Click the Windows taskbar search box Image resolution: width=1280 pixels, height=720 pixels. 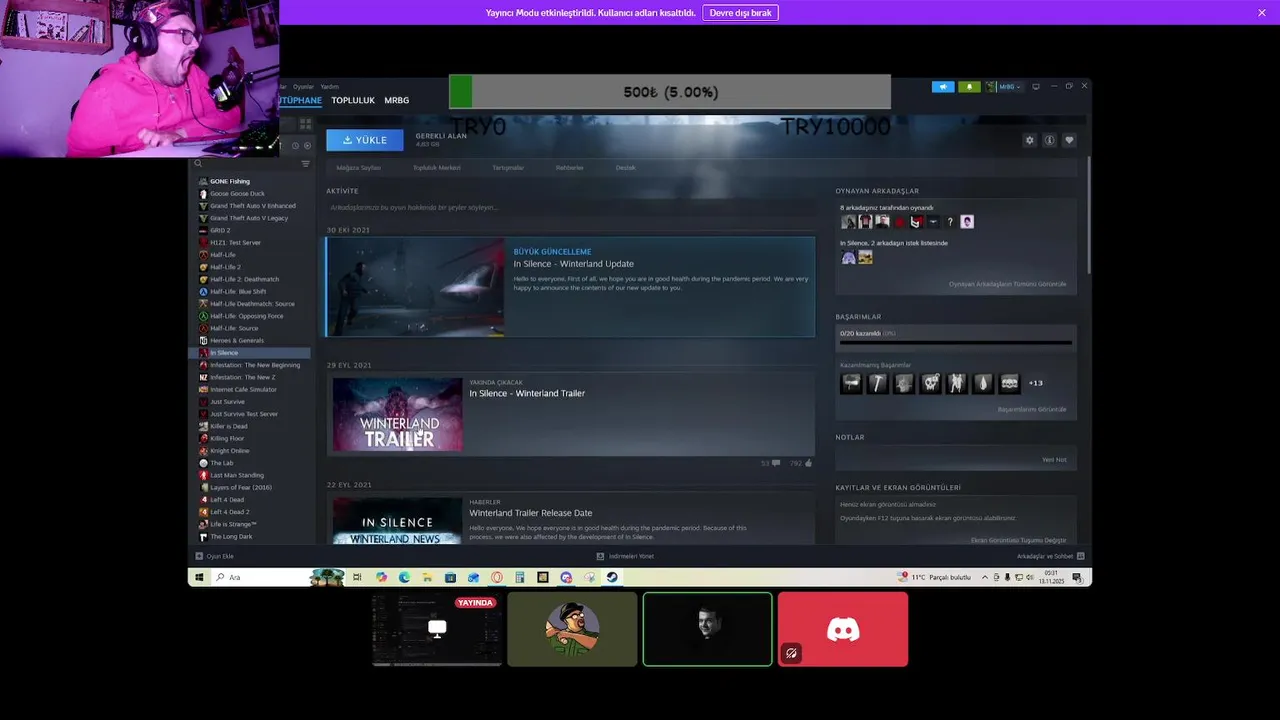click(278, 577)
